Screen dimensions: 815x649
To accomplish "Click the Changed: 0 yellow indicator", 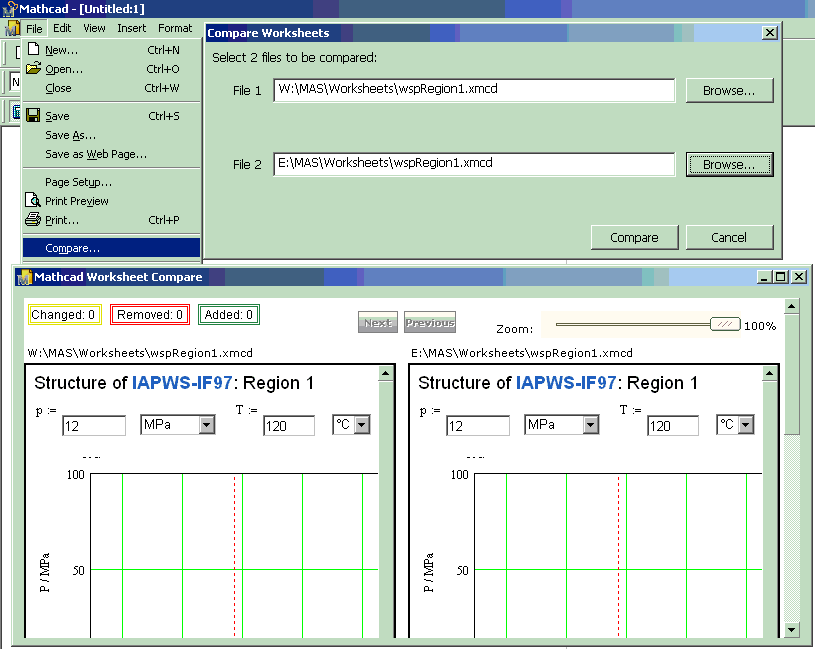I will coord(64,314).
